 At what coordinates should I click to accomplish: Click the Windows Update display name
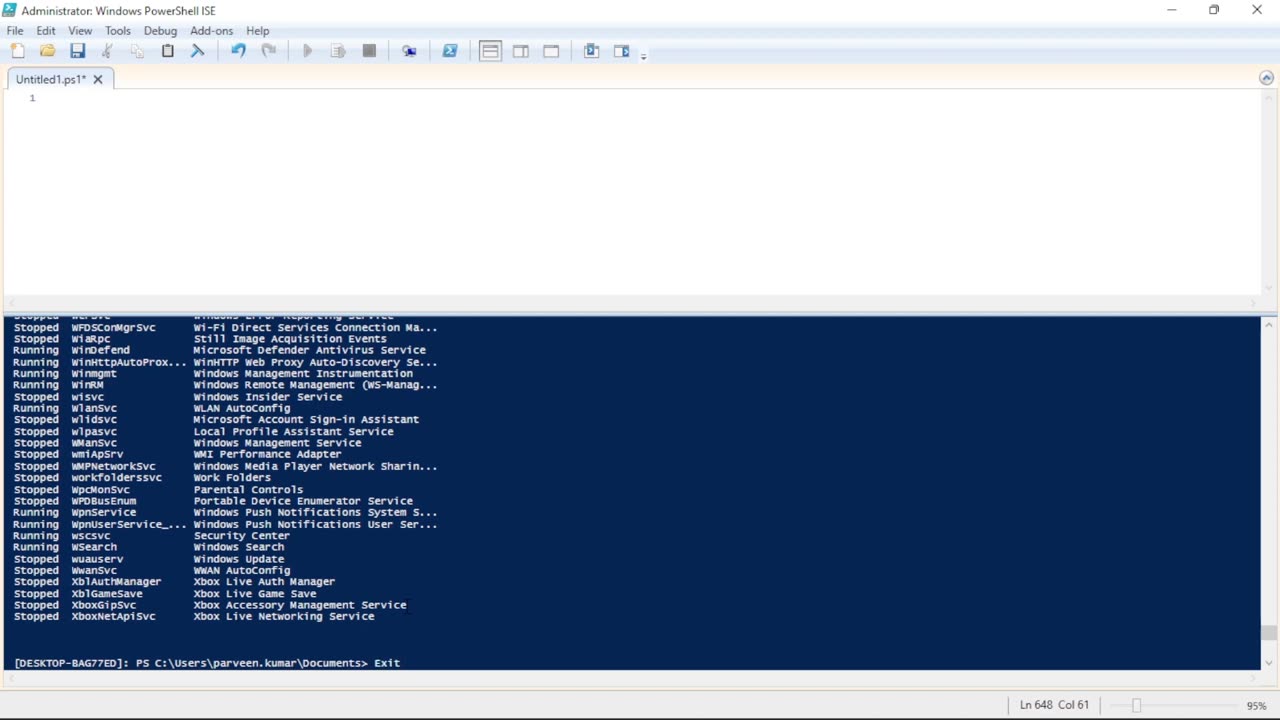pos(239,559)
